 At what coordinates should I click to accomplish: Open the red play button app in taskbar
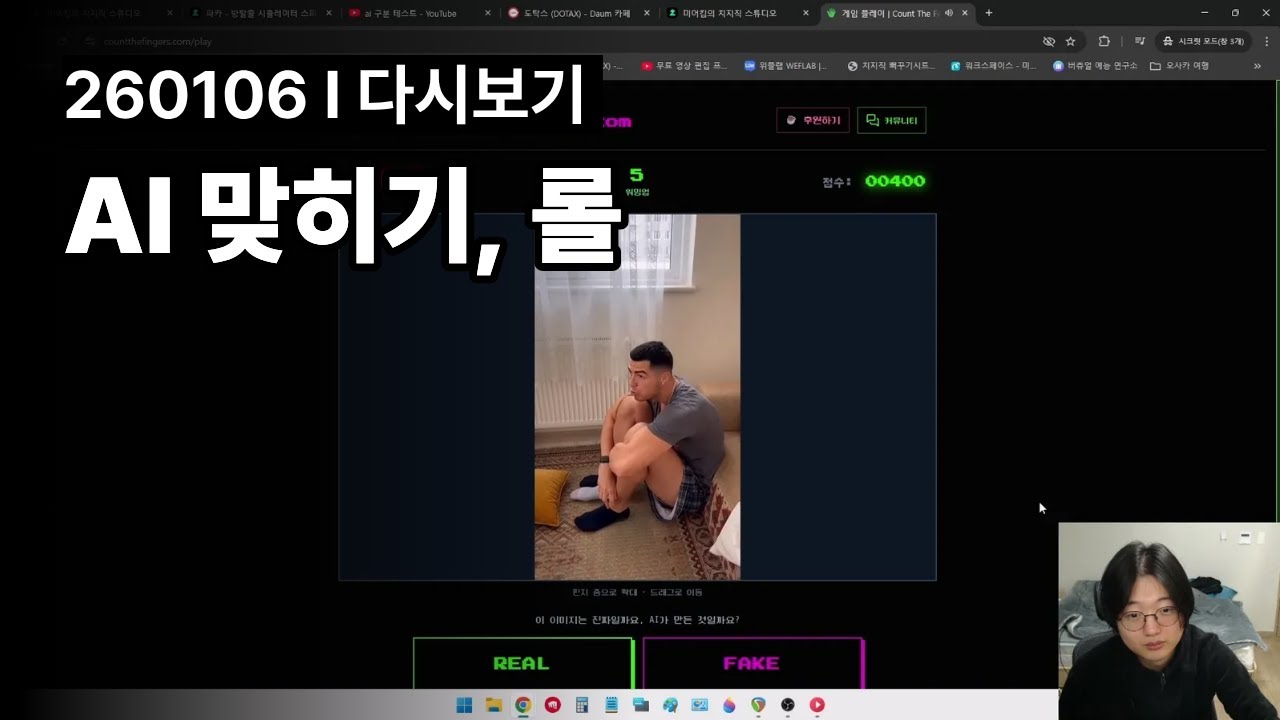817,705
